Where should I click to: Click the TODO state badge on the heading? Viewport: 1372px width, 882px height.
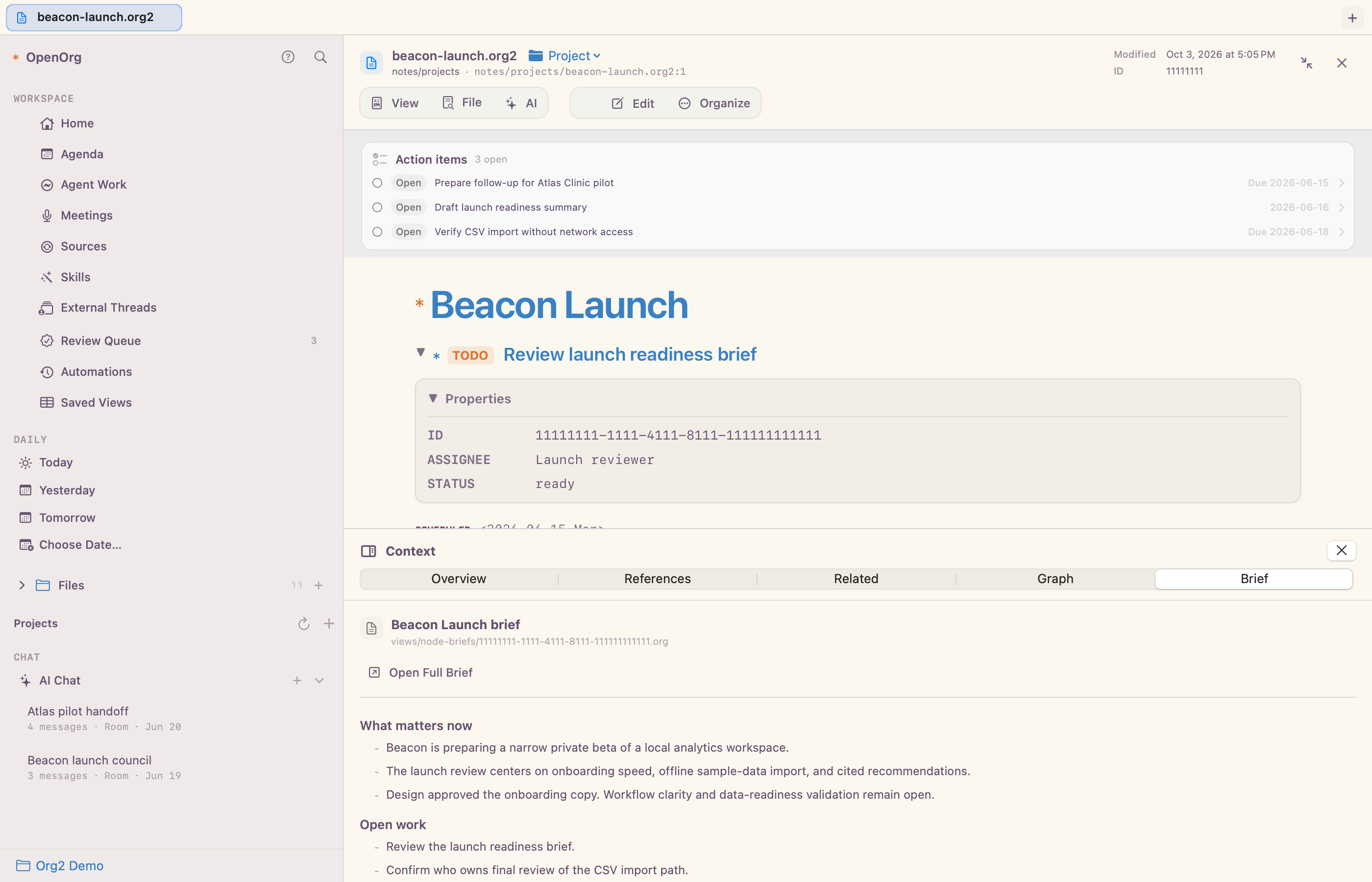pyautogui.click(x=470, y=355)
